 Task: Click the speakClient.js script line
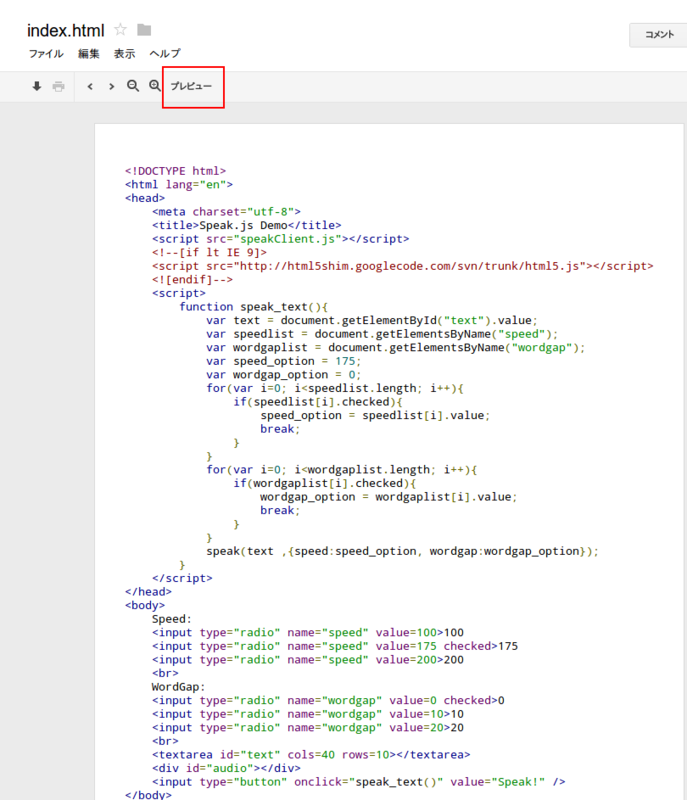[281, 239]
